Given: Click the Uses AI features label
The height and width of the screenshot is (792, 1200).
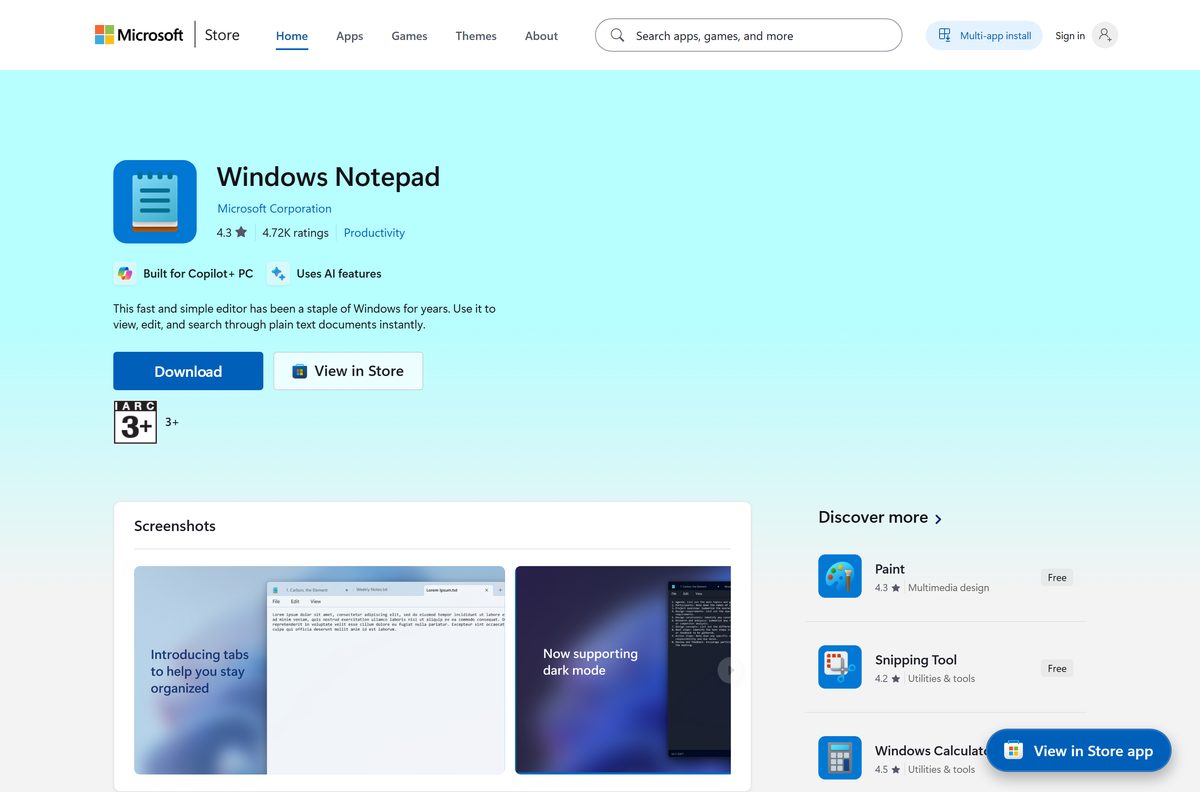Looking at the screenshot, I should pos(339,273).
